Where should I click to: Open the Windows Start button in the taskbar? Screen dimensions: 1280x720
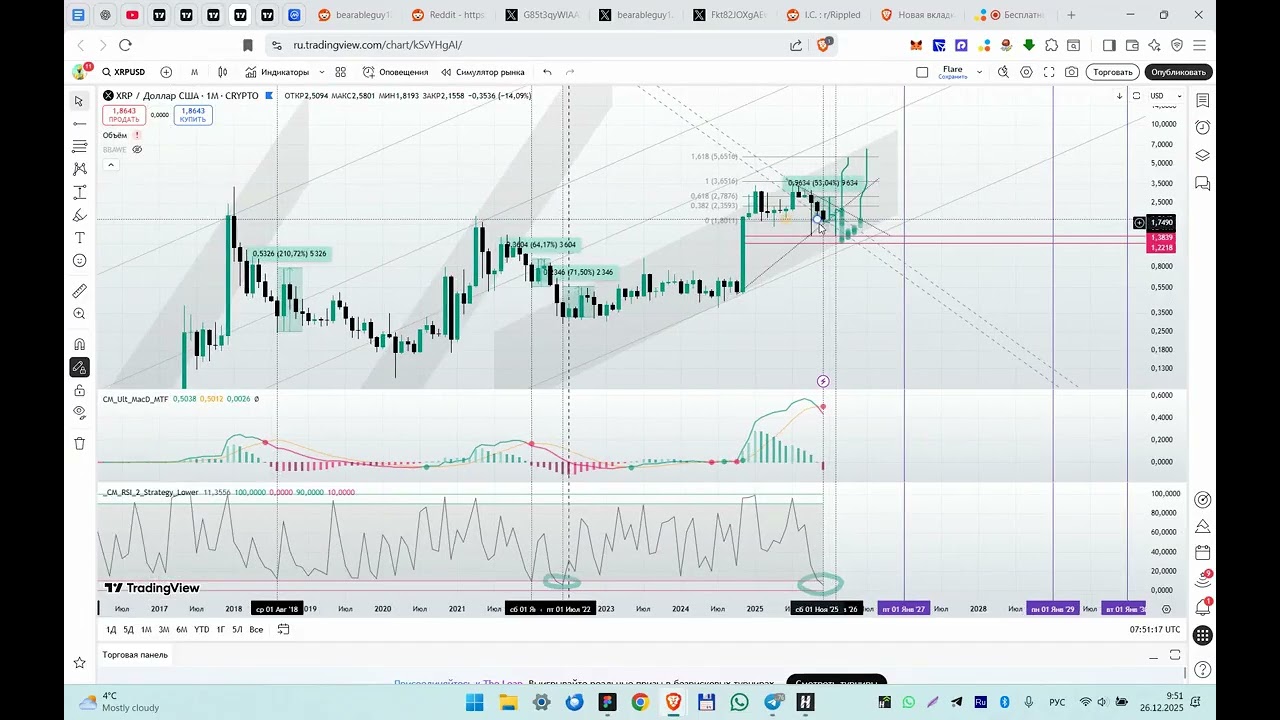(474, 702)
